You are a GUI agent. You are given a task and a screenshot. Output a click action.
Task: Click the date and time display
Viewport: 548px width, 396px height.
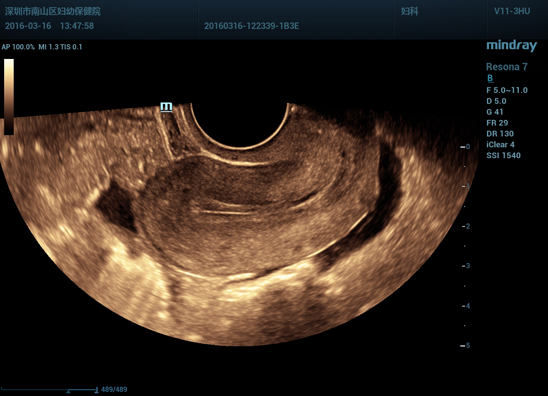(49, 26)
